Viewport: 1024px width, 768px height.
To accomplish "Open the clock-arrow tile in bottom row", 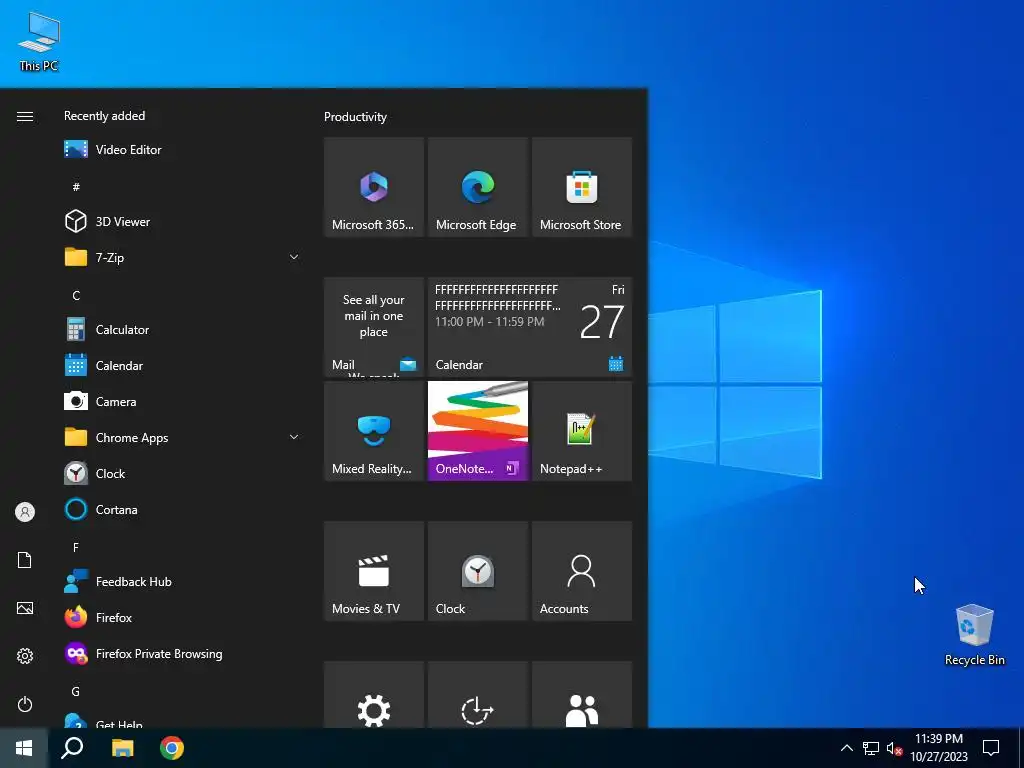I will (x=477, y=695).
